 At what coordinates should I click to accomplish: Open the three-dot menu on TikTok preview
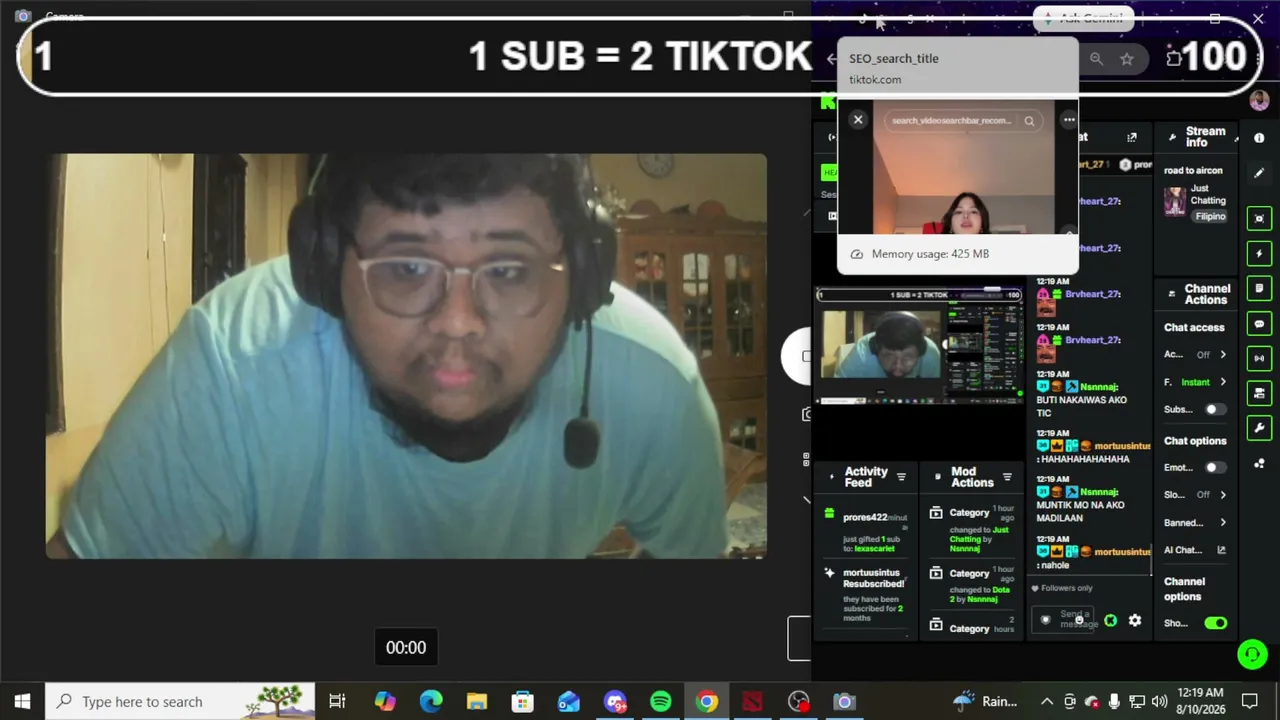pyautogui.click(x=1069, y=120)
